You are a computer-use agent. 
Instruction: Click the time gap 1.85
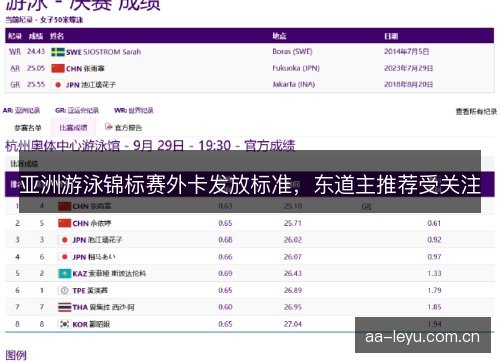tap(434, 307)
